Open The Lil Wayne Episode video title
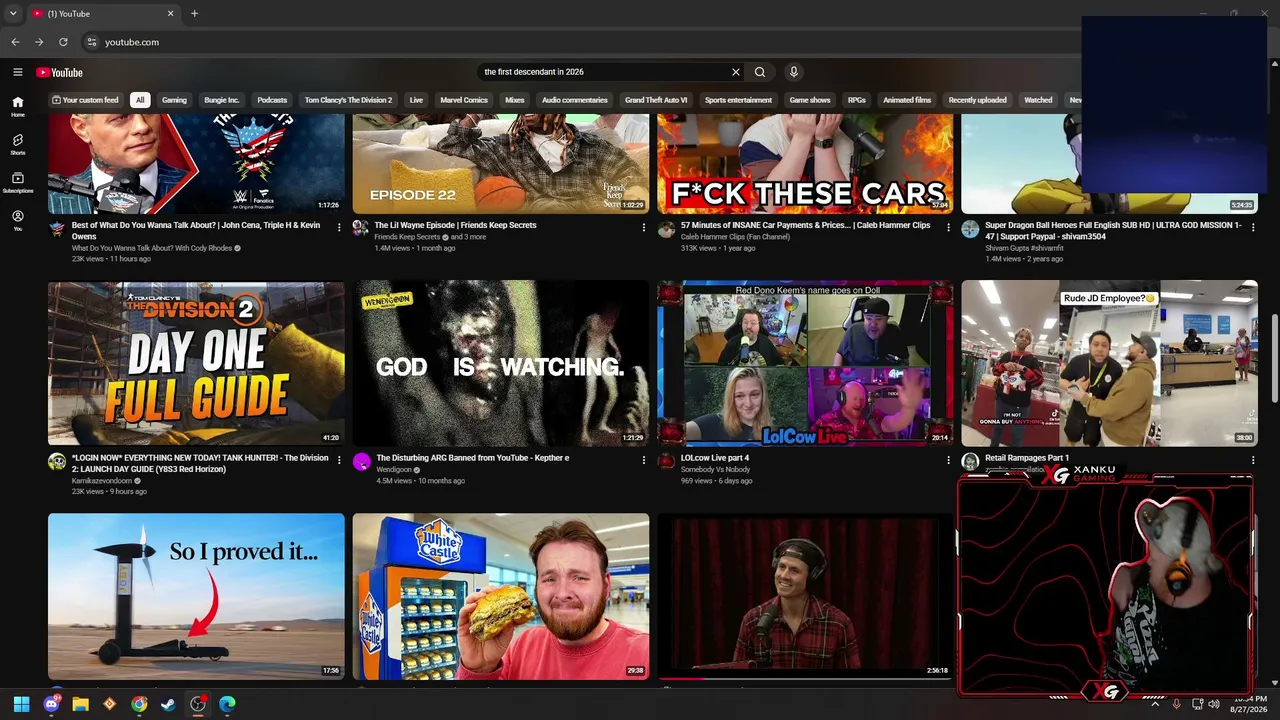 (x=455, y=225)
